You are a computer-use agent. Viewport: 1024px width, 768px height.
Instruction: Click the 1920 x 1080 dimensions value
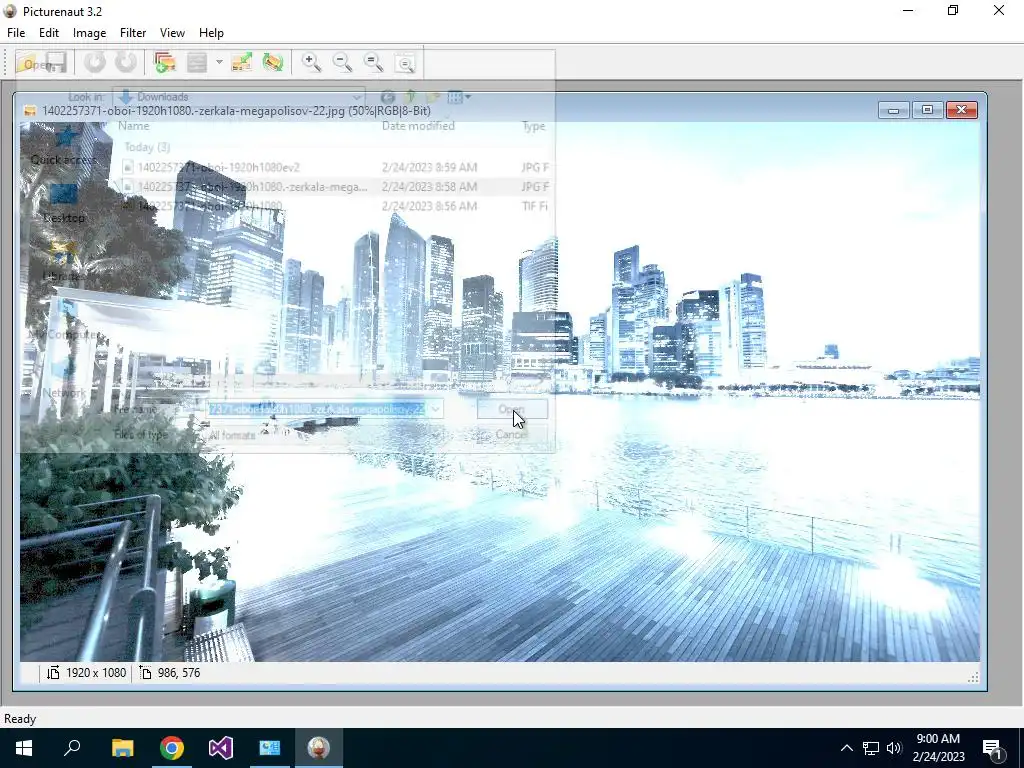pos(96,673)
